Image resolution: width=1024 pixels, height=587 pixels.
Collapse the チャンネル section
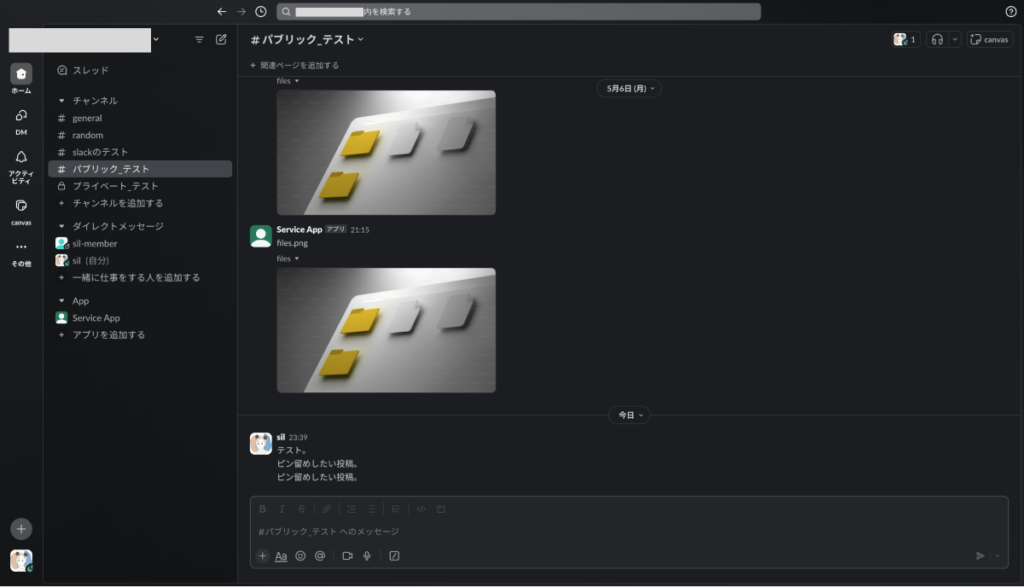(x=61, y=101)
